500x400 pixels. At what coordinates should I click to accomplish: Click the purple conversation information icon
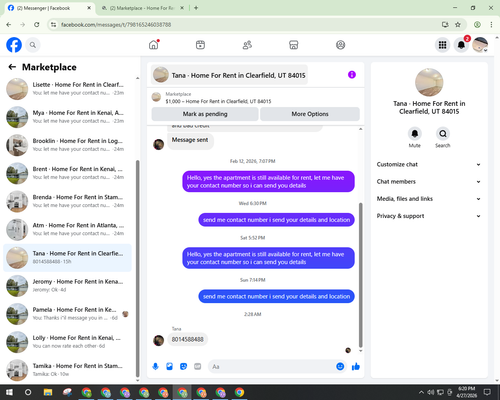click(352, 75)
